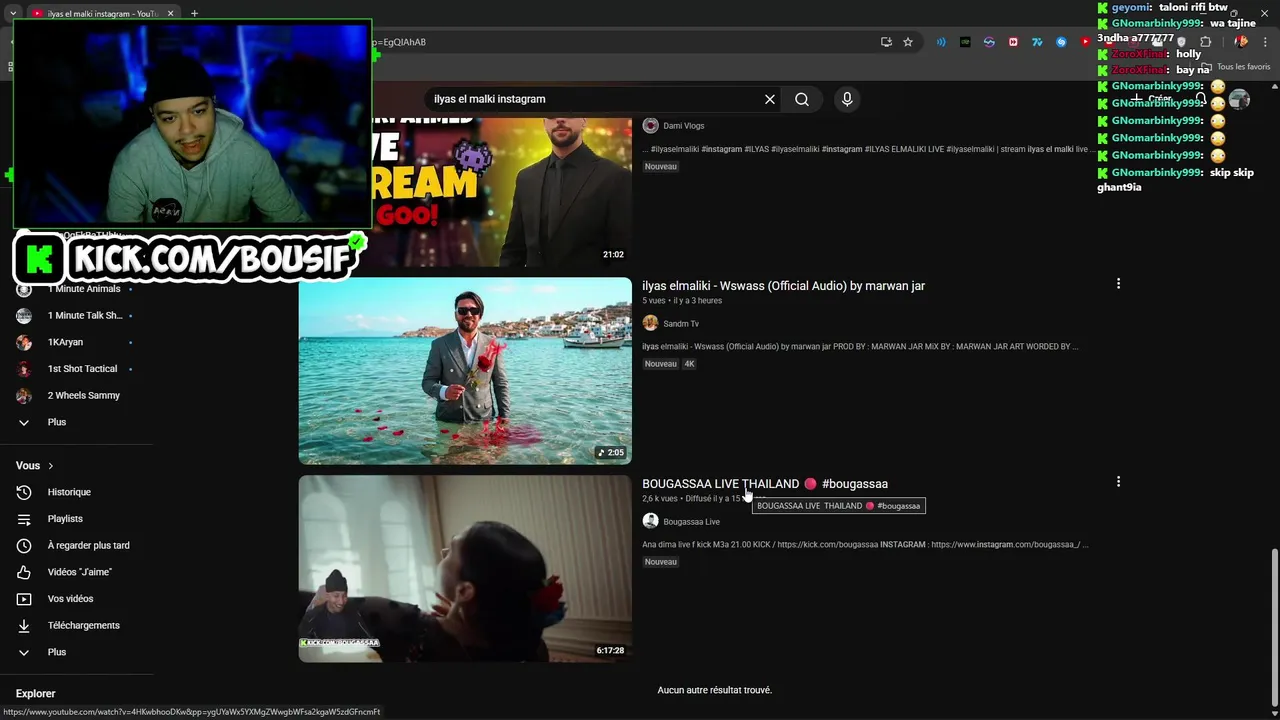Open options menu for BOUGASSAA LIVE video

click(x=1118, y=482)
